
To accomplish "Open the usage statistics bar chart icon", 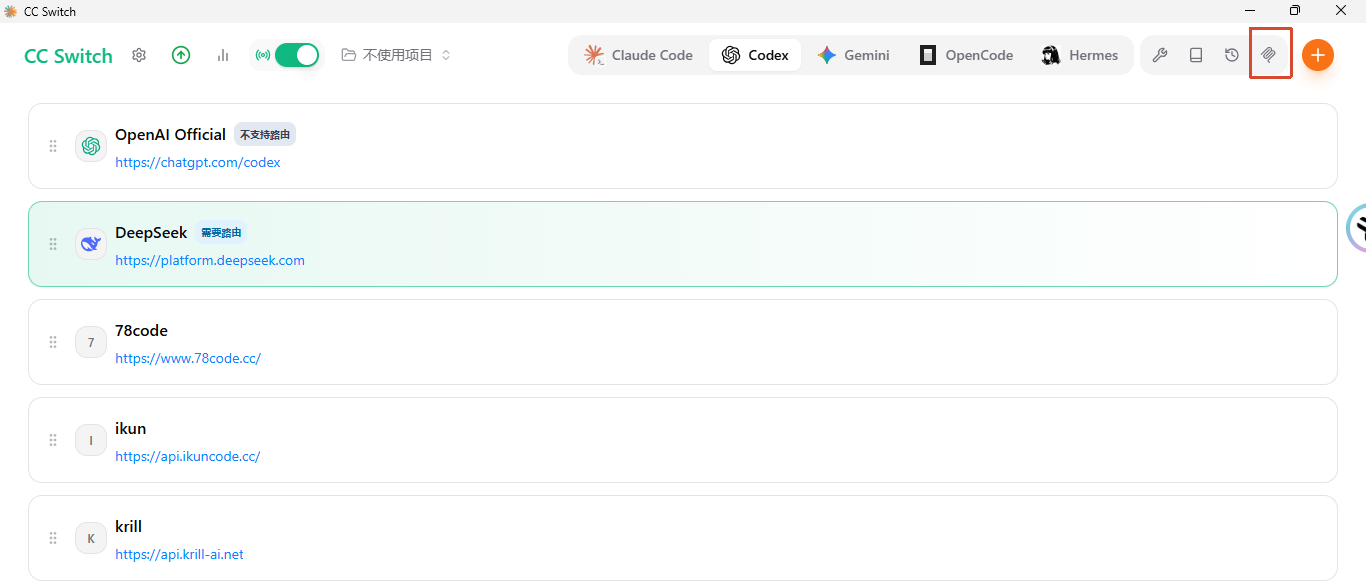I will click(223, 55).
